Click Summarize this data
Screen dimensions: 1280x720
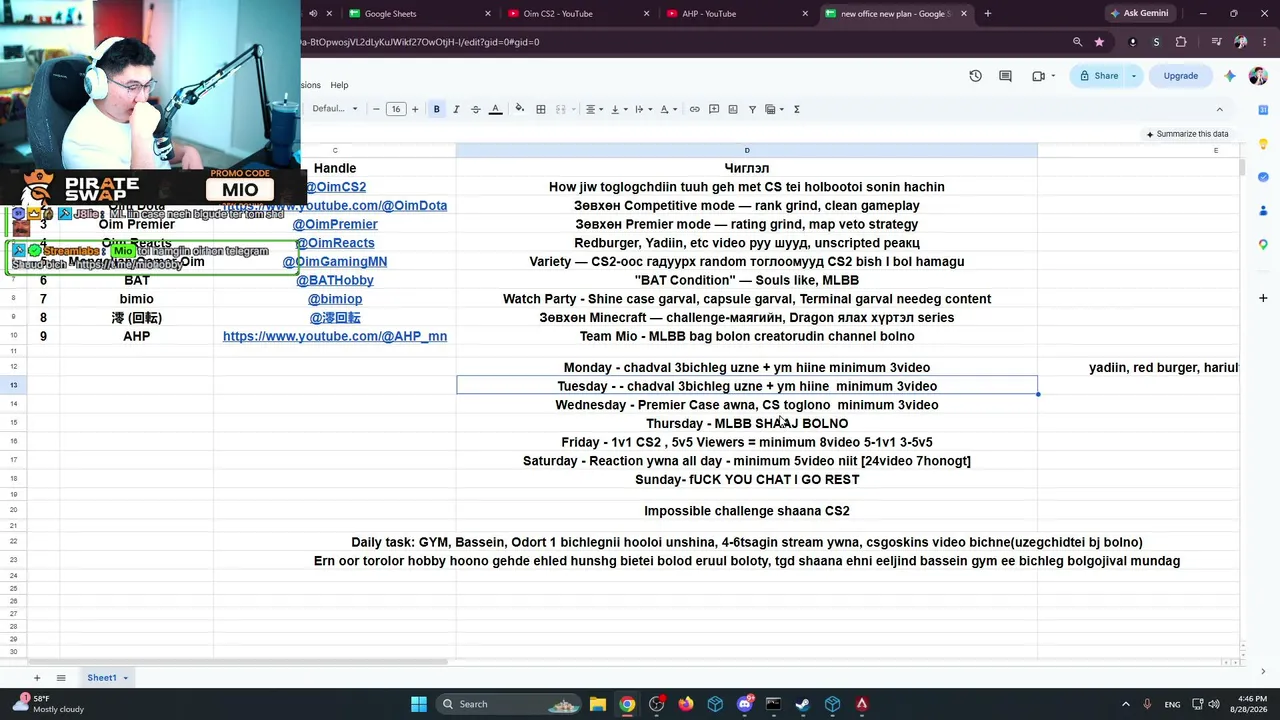point(1187,134)
